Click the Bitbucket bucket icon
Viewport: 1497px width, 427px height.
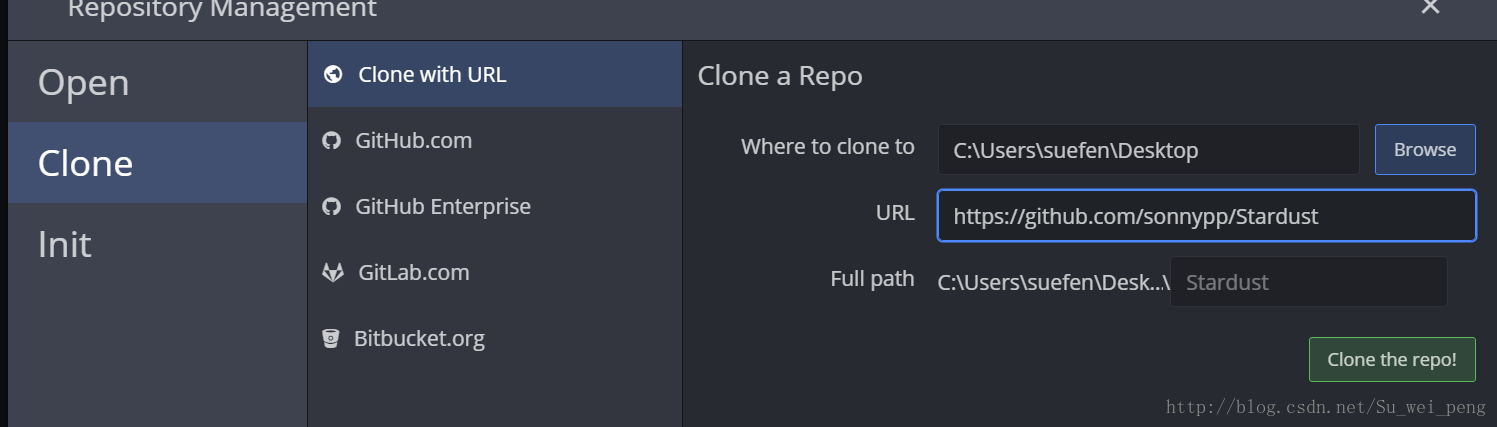331,339
